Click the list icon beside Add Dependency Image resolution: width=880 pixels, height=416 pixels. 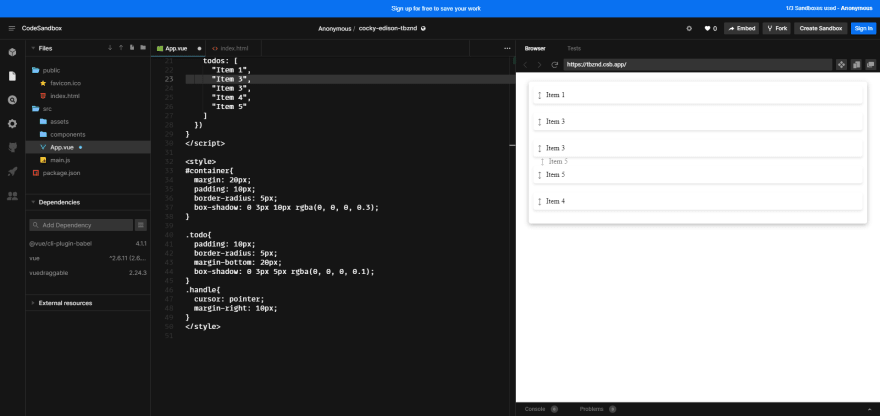(x=141, y=225)
